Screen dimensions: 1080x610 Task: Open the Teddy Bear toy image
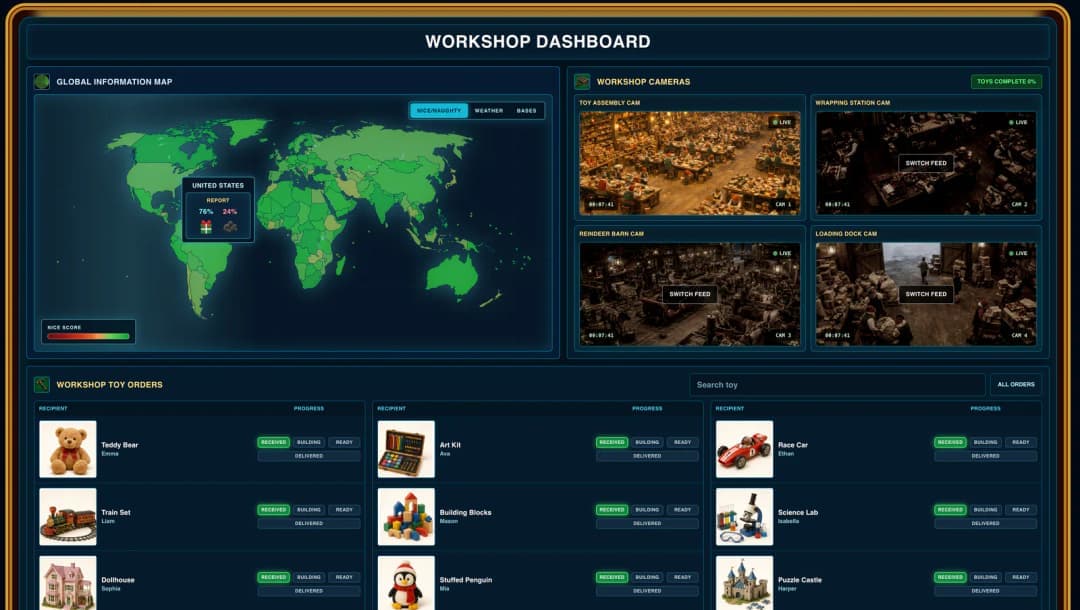tap(68, 449)
